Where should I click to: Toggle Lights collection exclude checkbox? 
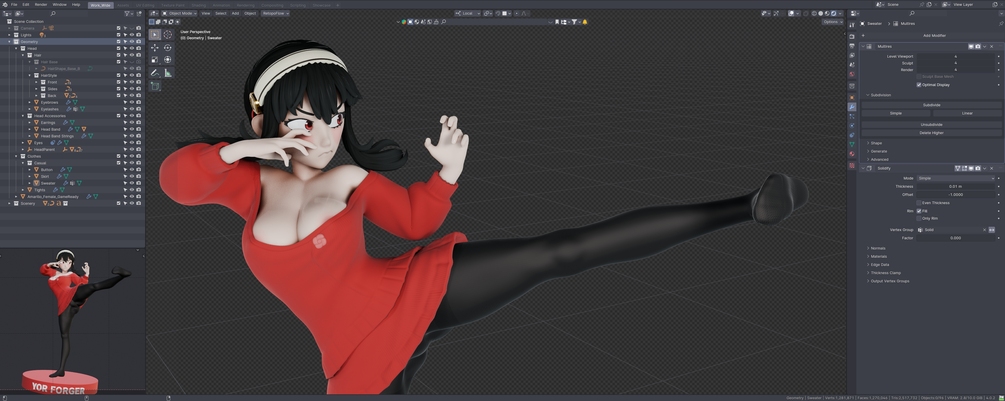pos(119,35)
